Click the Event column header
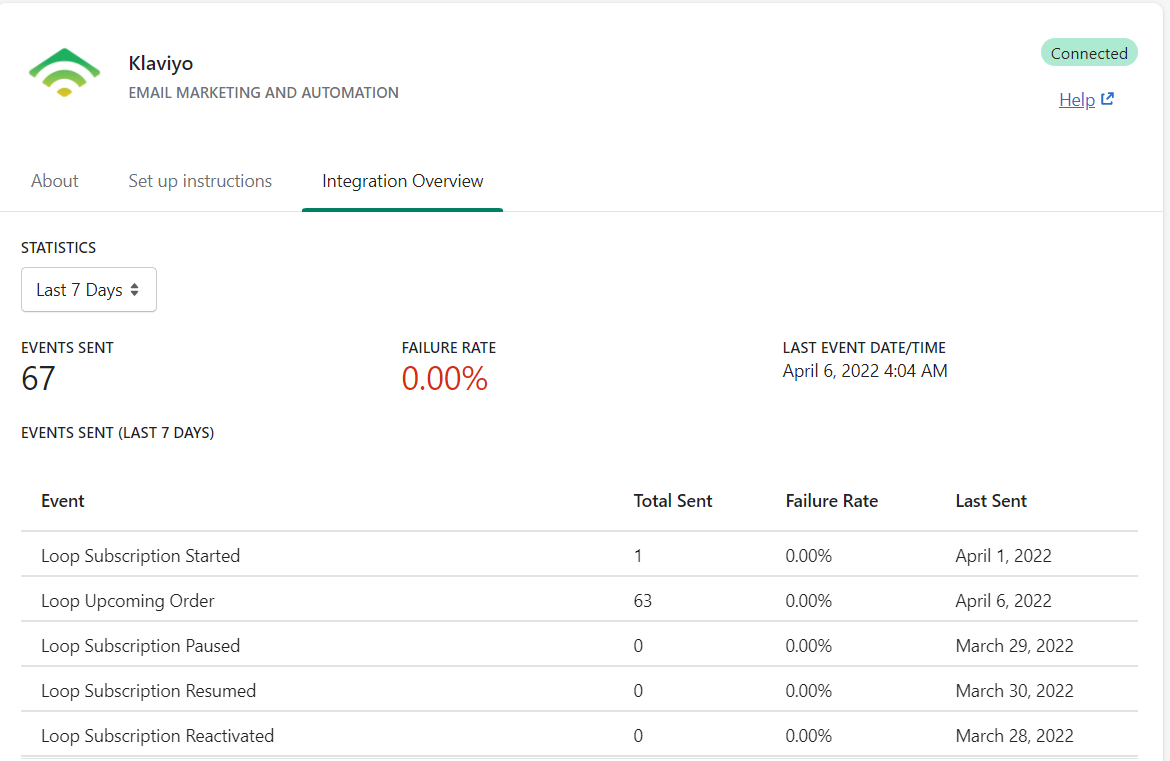Viewport: 1170px width, 761px height. tap(63, 501)
